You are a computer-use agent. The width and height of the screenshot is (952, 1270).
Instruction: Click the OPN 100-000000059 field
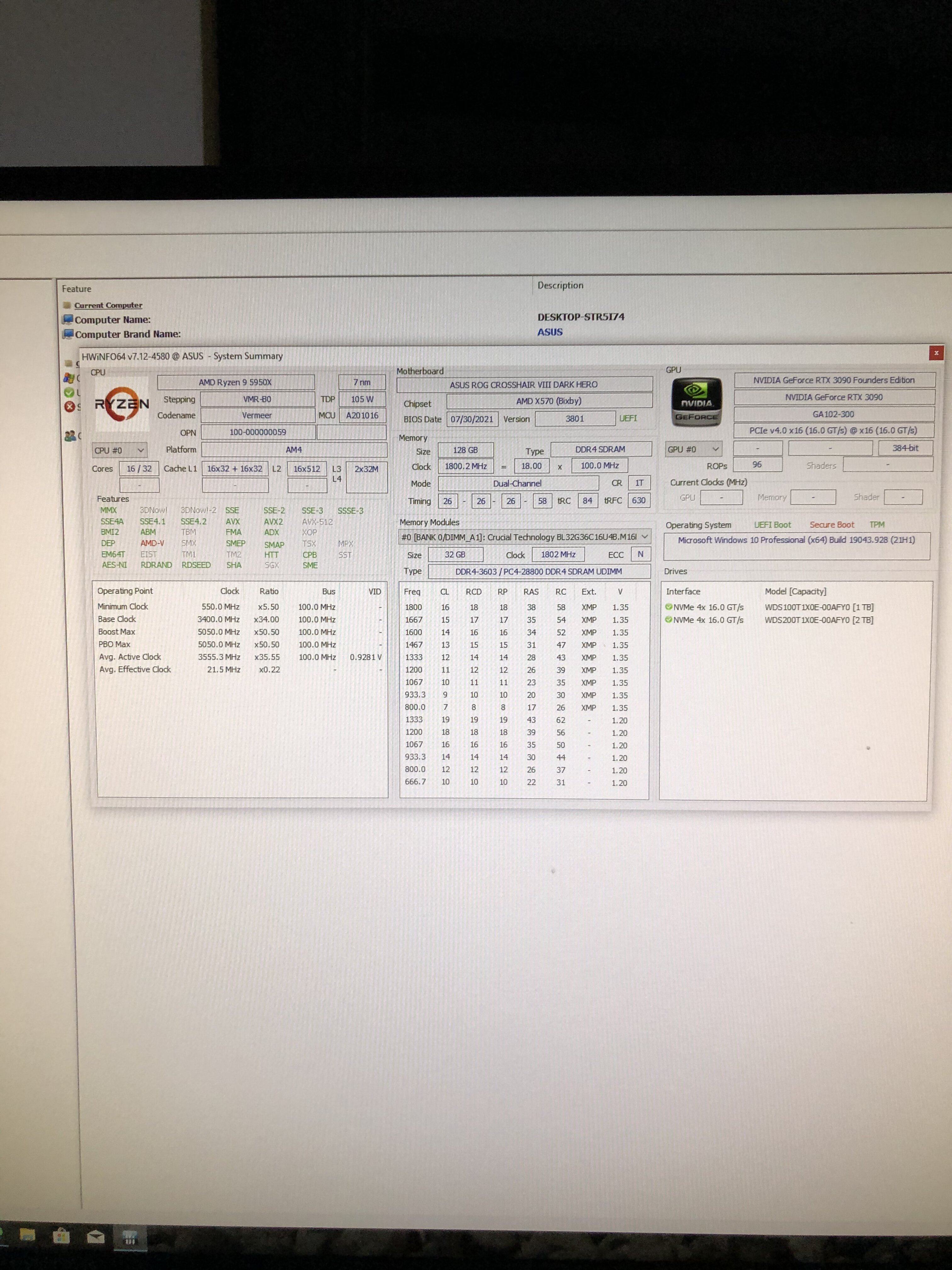(258, 432)
